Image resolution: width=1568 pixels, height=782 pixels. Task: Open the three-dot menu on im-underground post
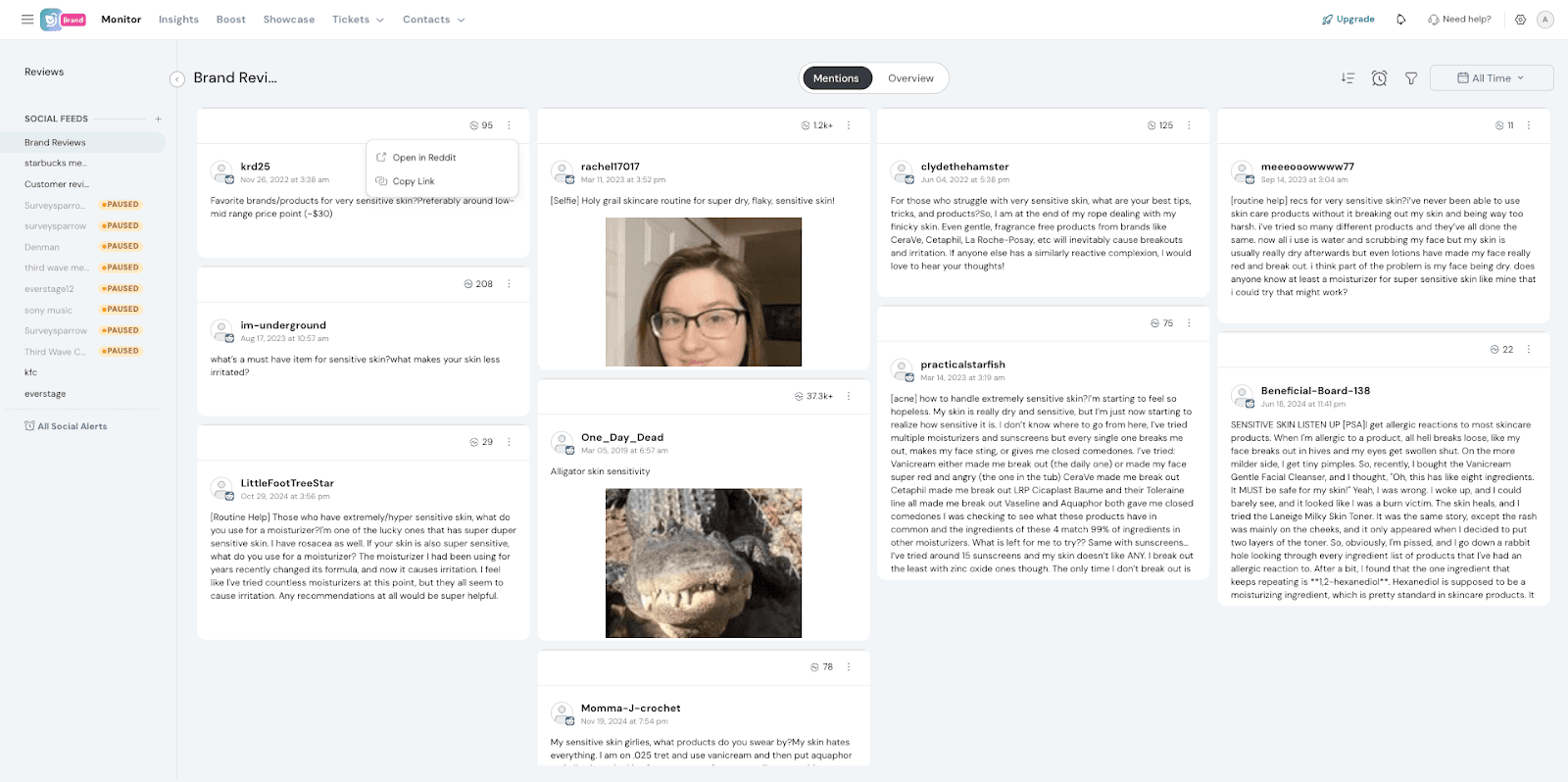pos(509,284)
